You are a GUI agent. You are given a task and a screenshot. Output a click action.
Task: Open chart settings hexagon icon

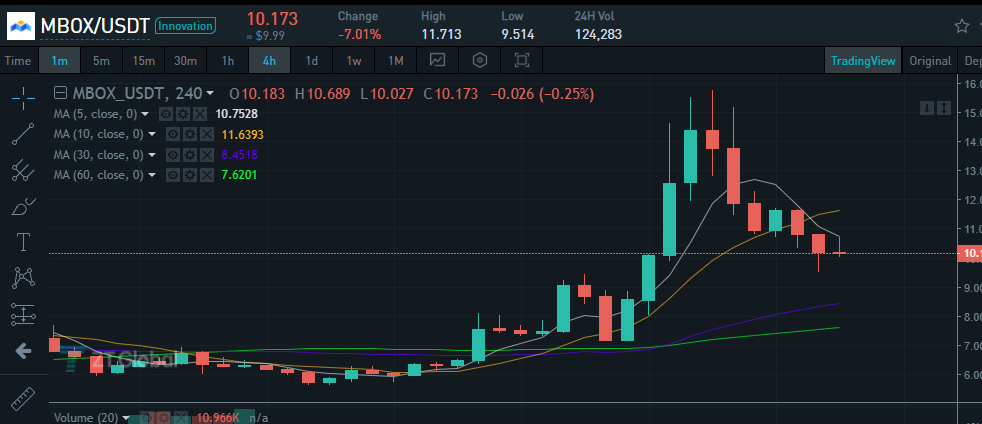pos(480,61)
